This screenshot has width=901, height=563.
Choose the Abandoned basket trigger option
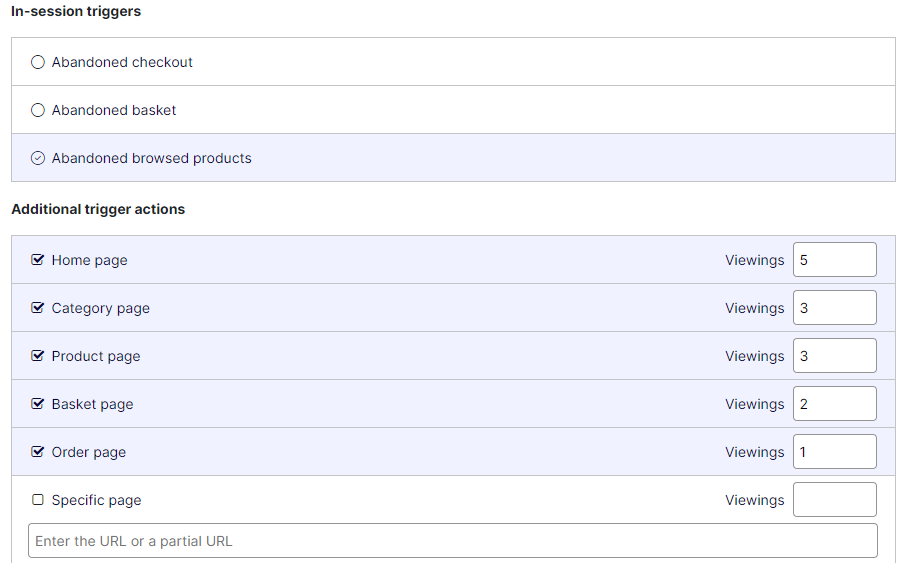click(x=38, y=110)
